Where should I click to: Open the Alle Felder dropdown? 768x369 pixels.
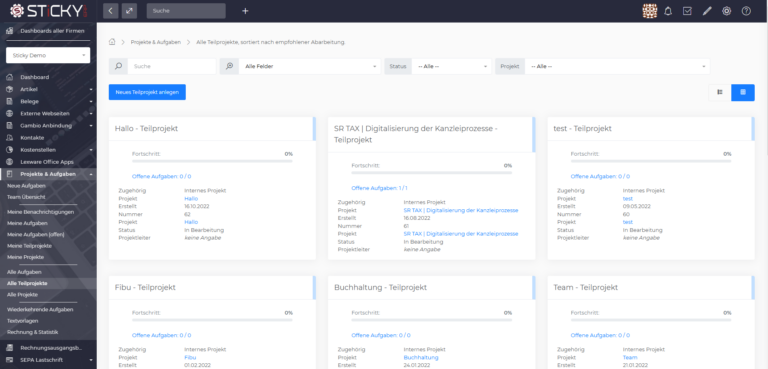click(310, 66)
